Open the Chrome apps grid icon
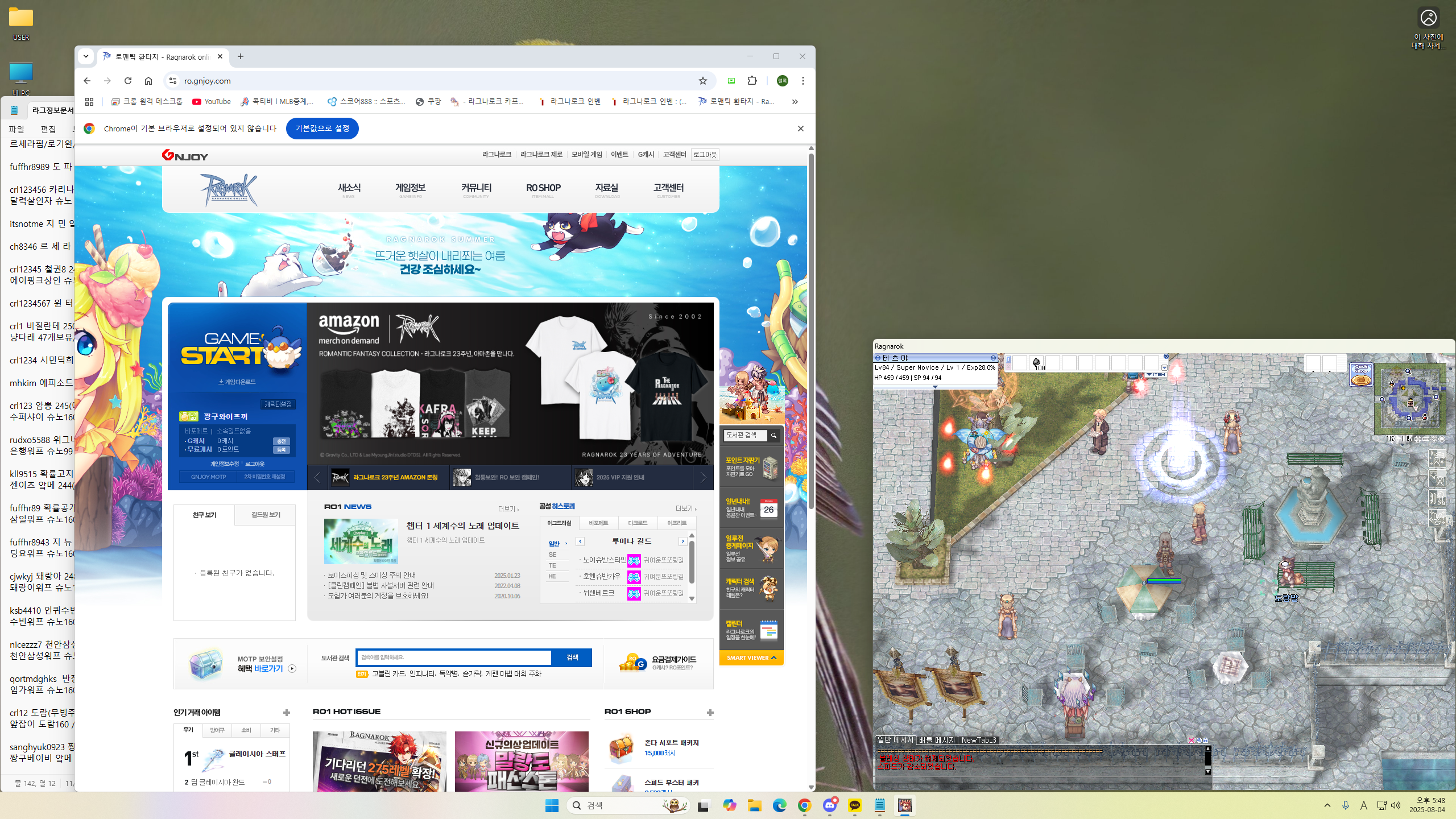 click(89, 101)
